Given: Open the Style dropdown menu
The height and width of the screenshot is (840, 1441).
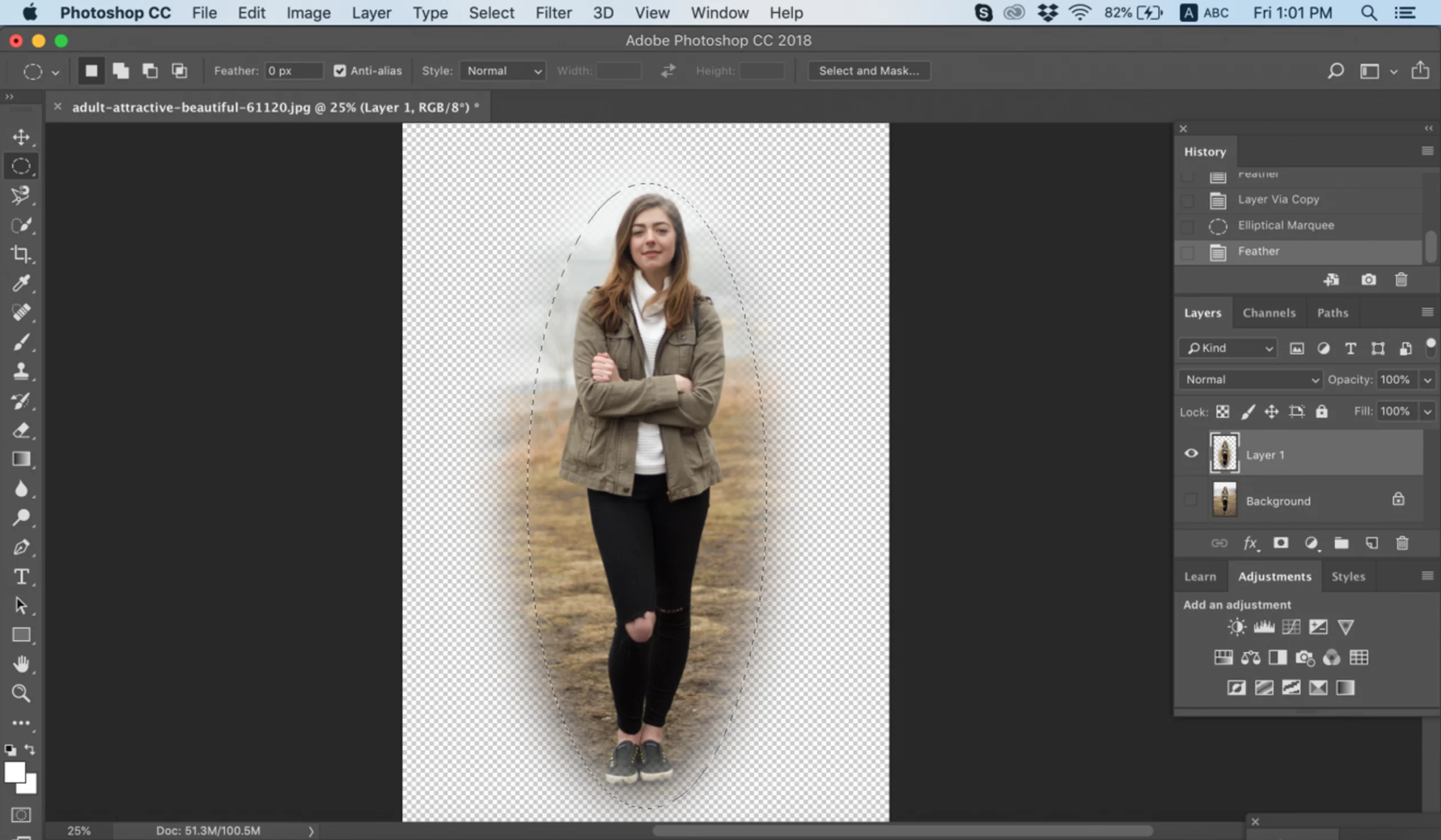Looking at the screenshot, I should coord(500,70).
